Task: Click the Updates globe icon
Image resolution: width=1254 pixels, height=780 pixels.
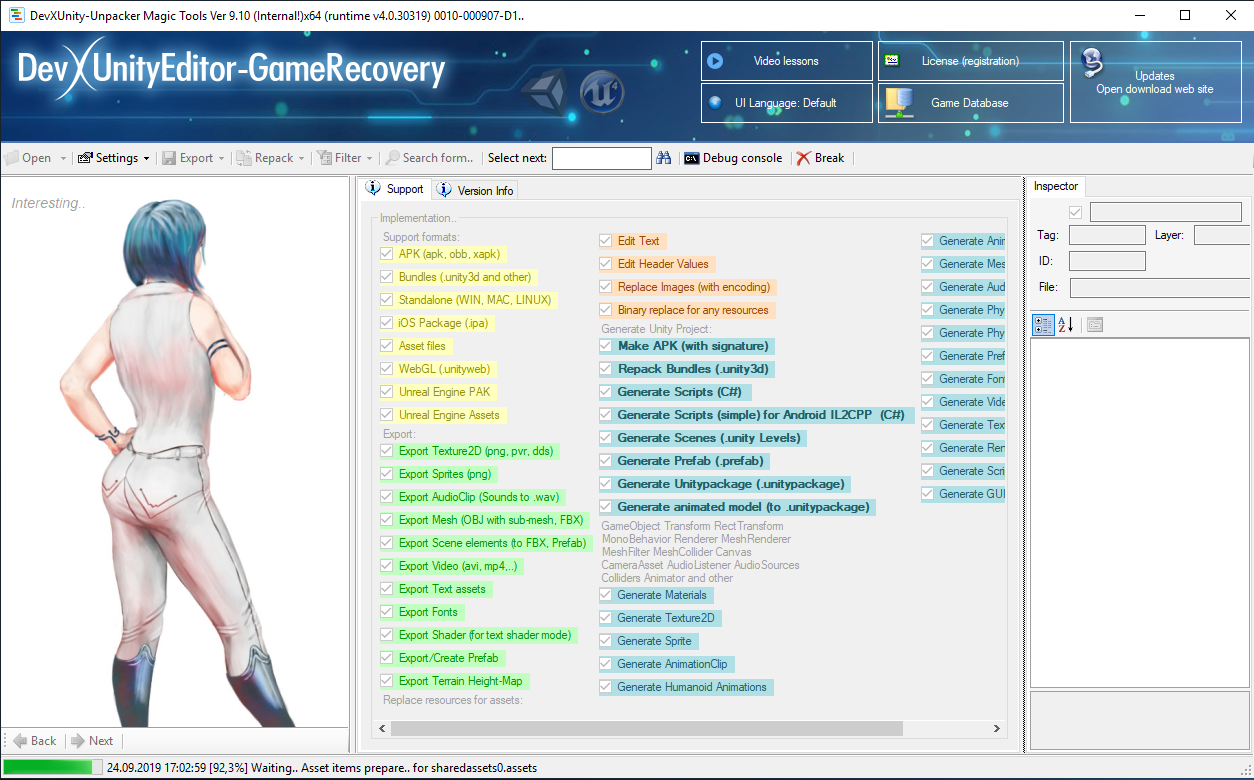Action: (x=1092, y=62)
